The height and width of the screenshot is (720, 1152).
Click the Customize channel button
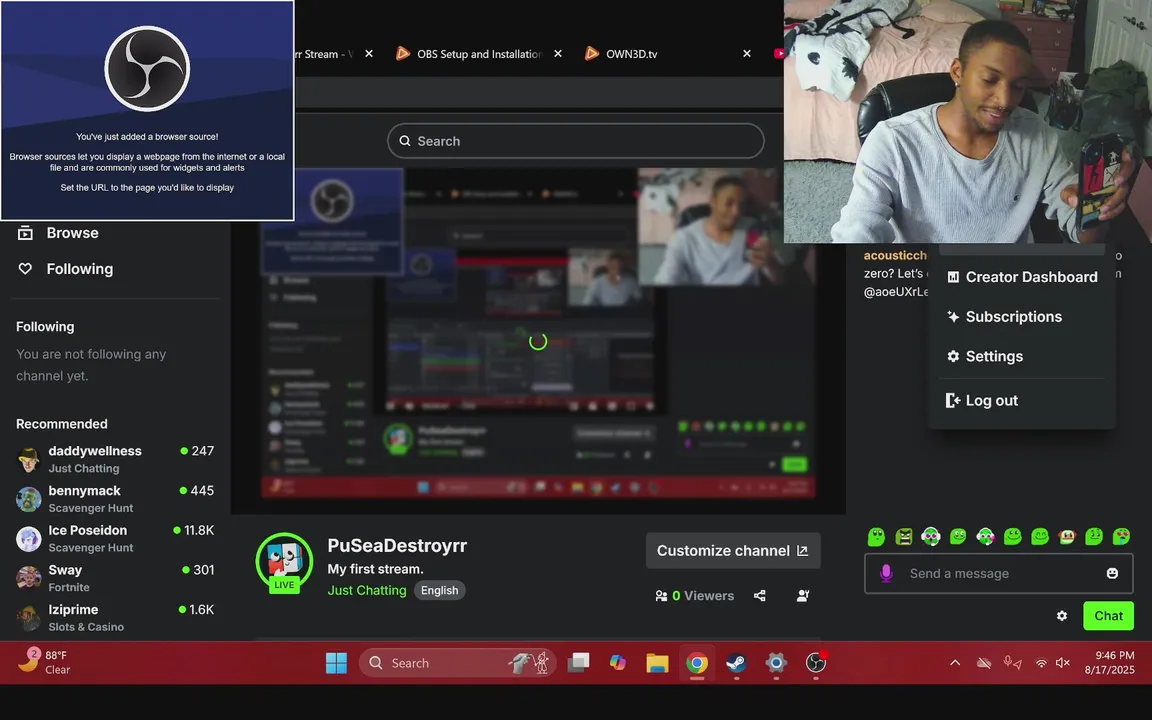click(x=732, y=550)
